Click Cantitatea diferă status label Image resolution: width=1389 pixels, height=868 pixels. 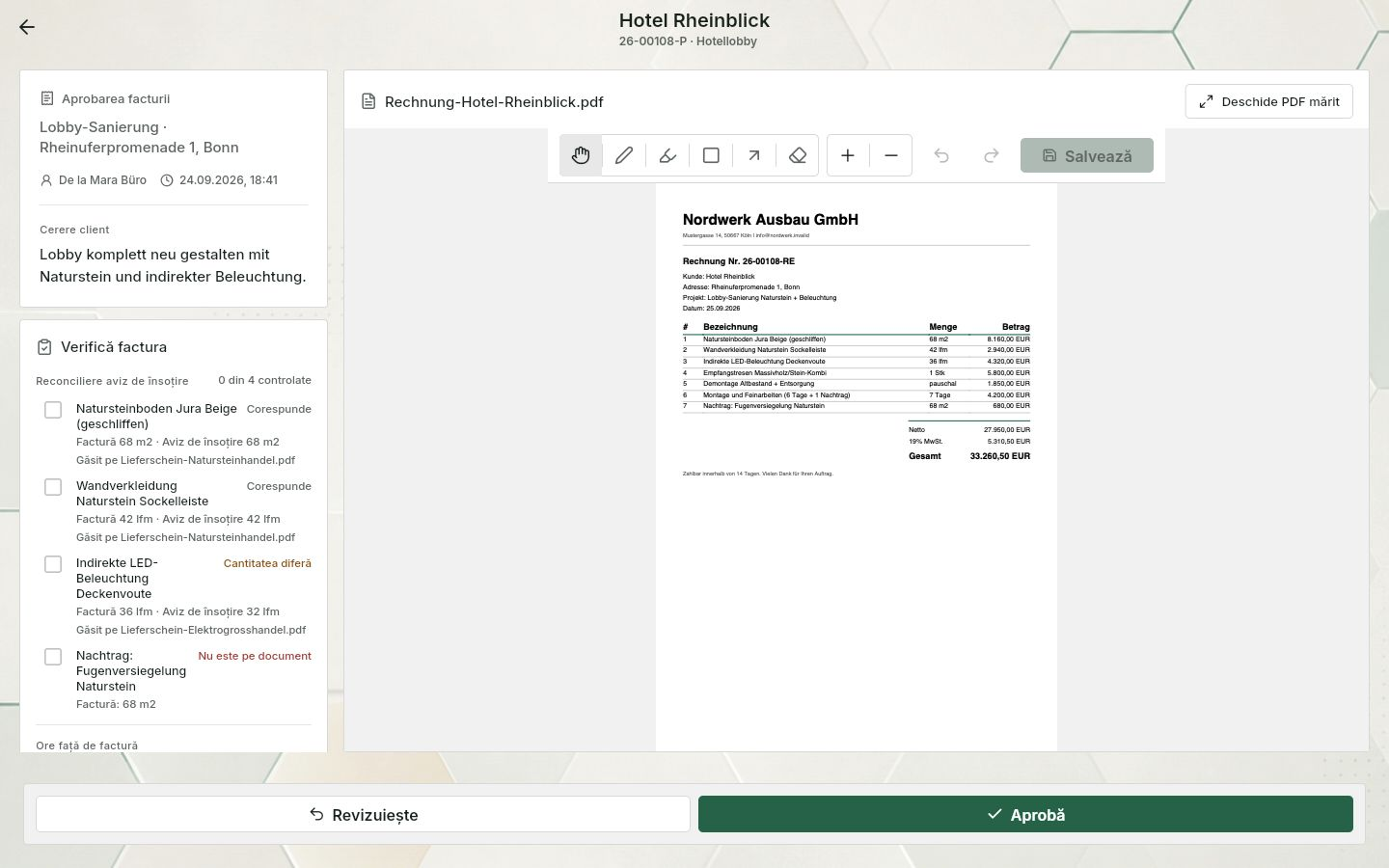pos(267,563)
